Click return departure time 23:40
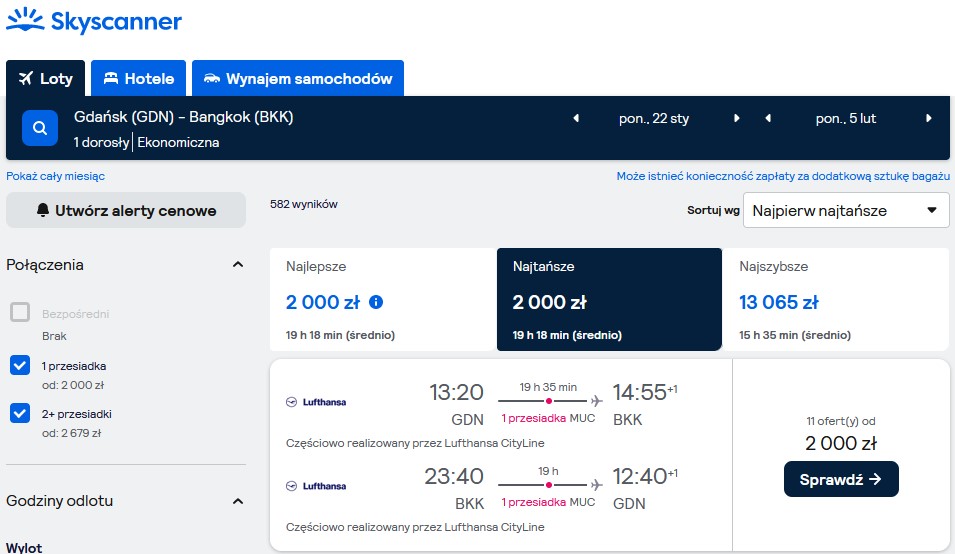Image resolution: width=955 pixels, height=554 pixels. click(454, 476)
